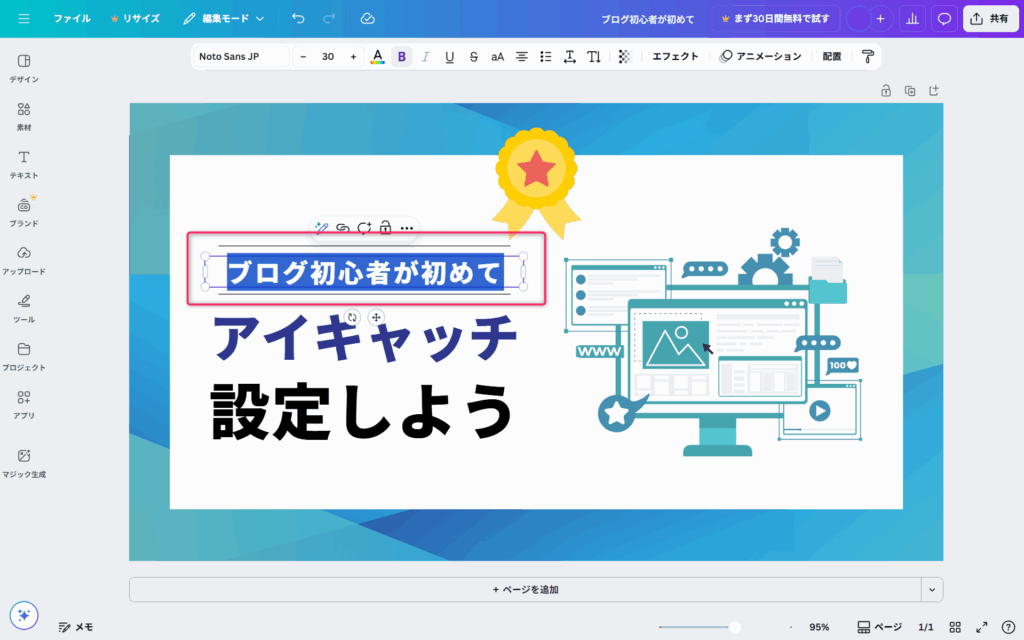Toggle underline on the selected text
The width and height of the screenshot is (1024, 640).
click(450, 57)
